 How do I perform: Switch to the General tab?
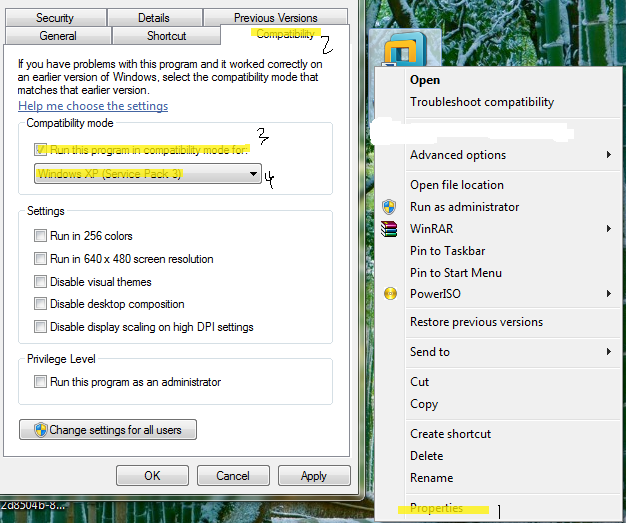click(x=58, y=36)
